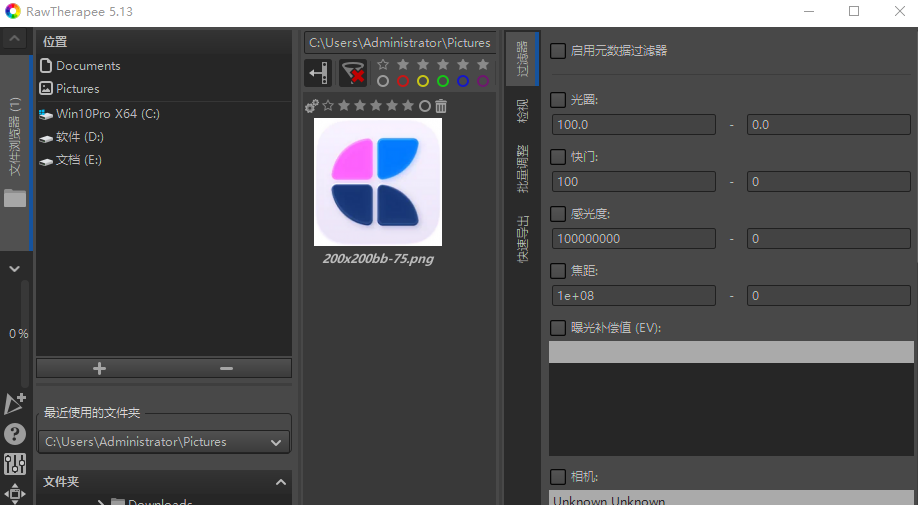
Task: Open new editor window (triangle plus icon)
Action: click(x=15, y=404)
